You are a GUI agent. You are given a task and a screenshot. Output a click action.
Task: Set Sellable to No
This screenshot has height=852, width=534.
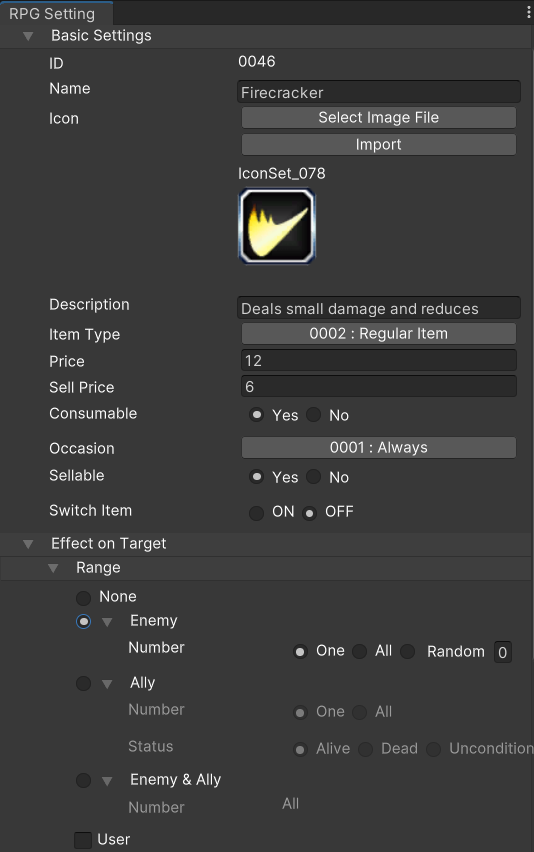point(313,477)
